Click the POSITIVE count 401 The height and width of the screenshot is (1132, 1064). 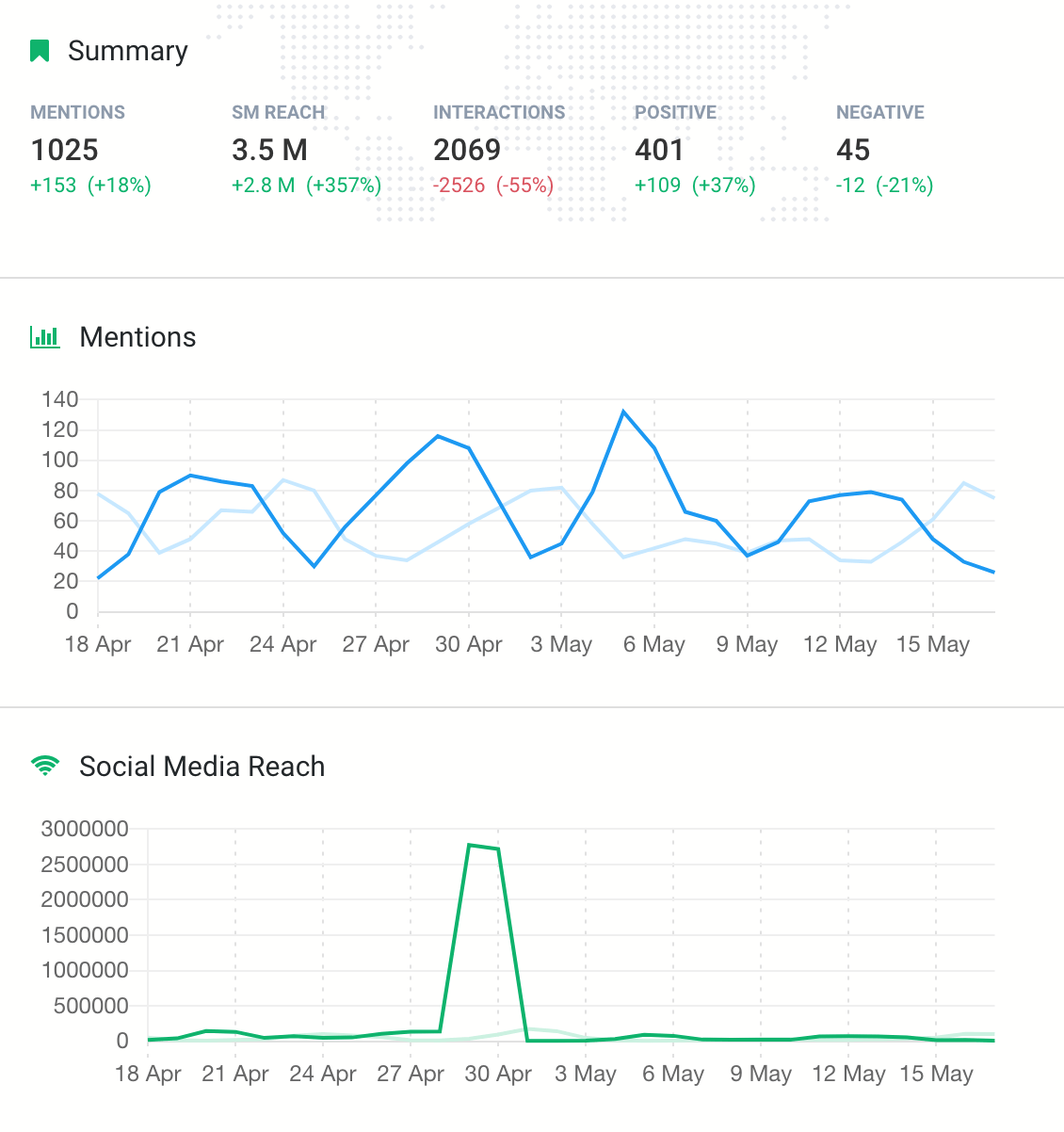660,150
